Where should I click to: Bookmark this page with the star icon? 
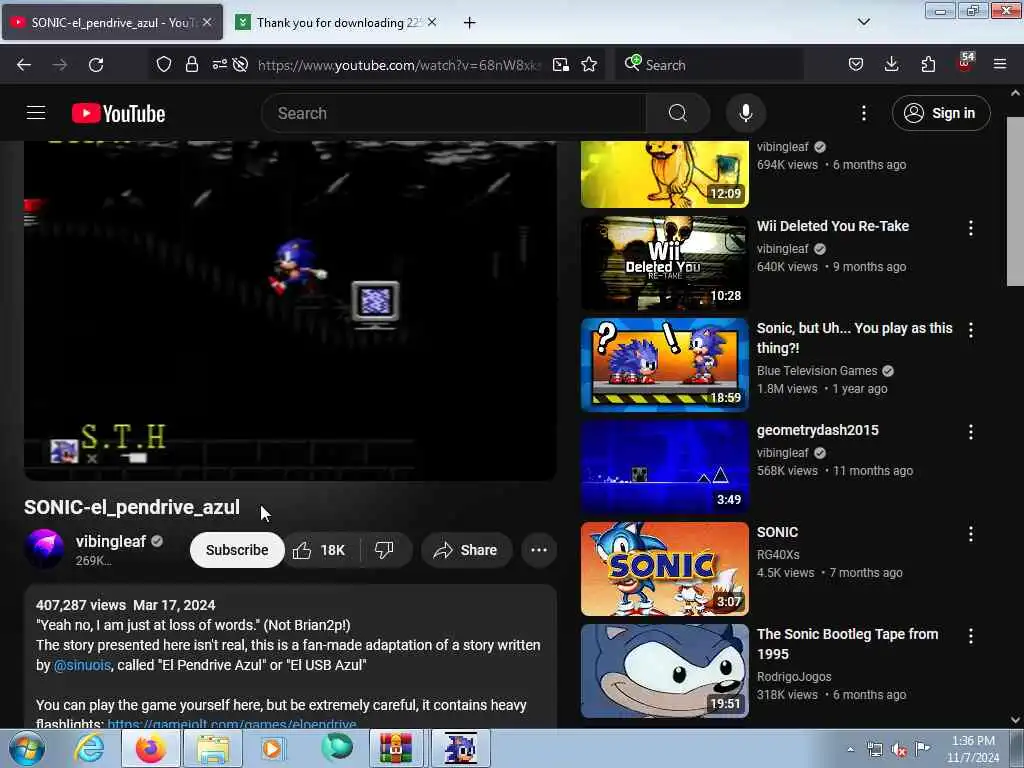[x=589, y=64]
